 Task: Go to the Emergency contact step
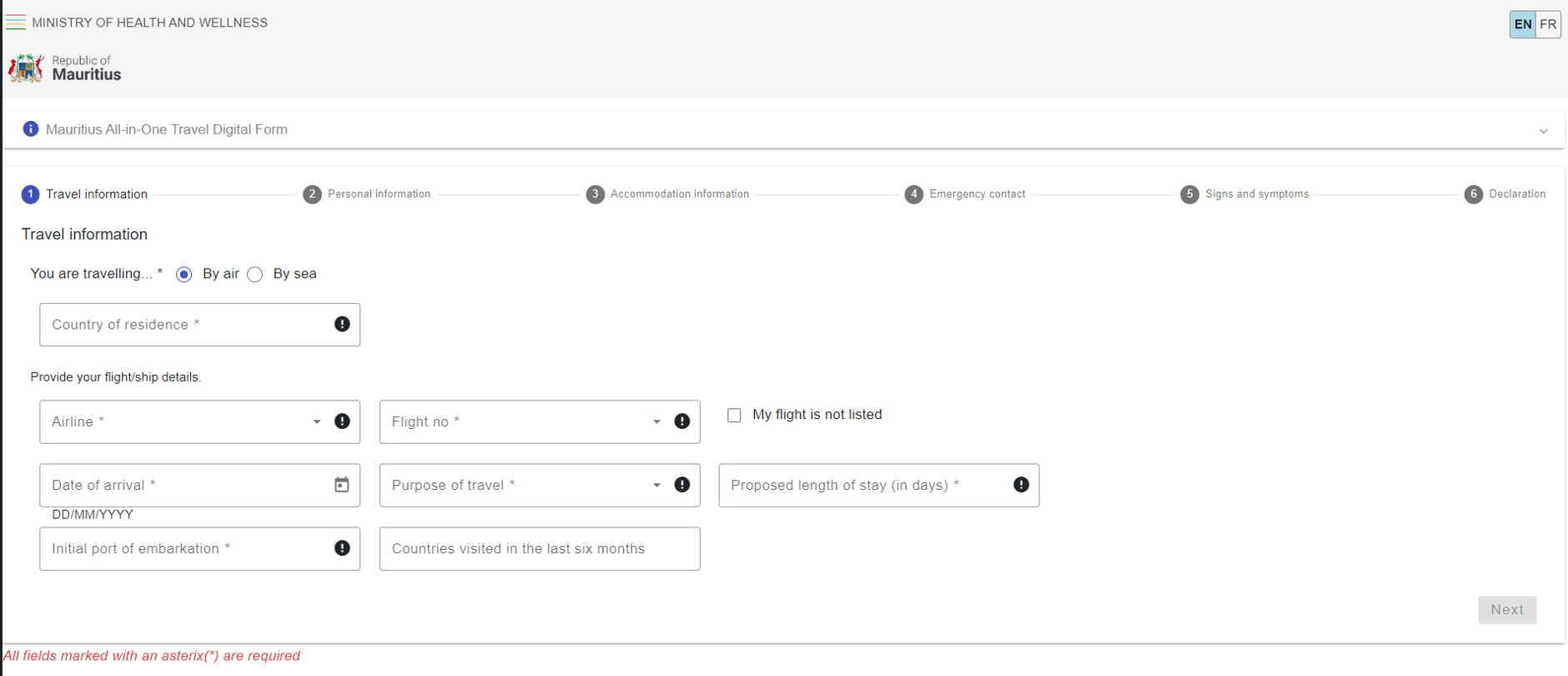966,194
